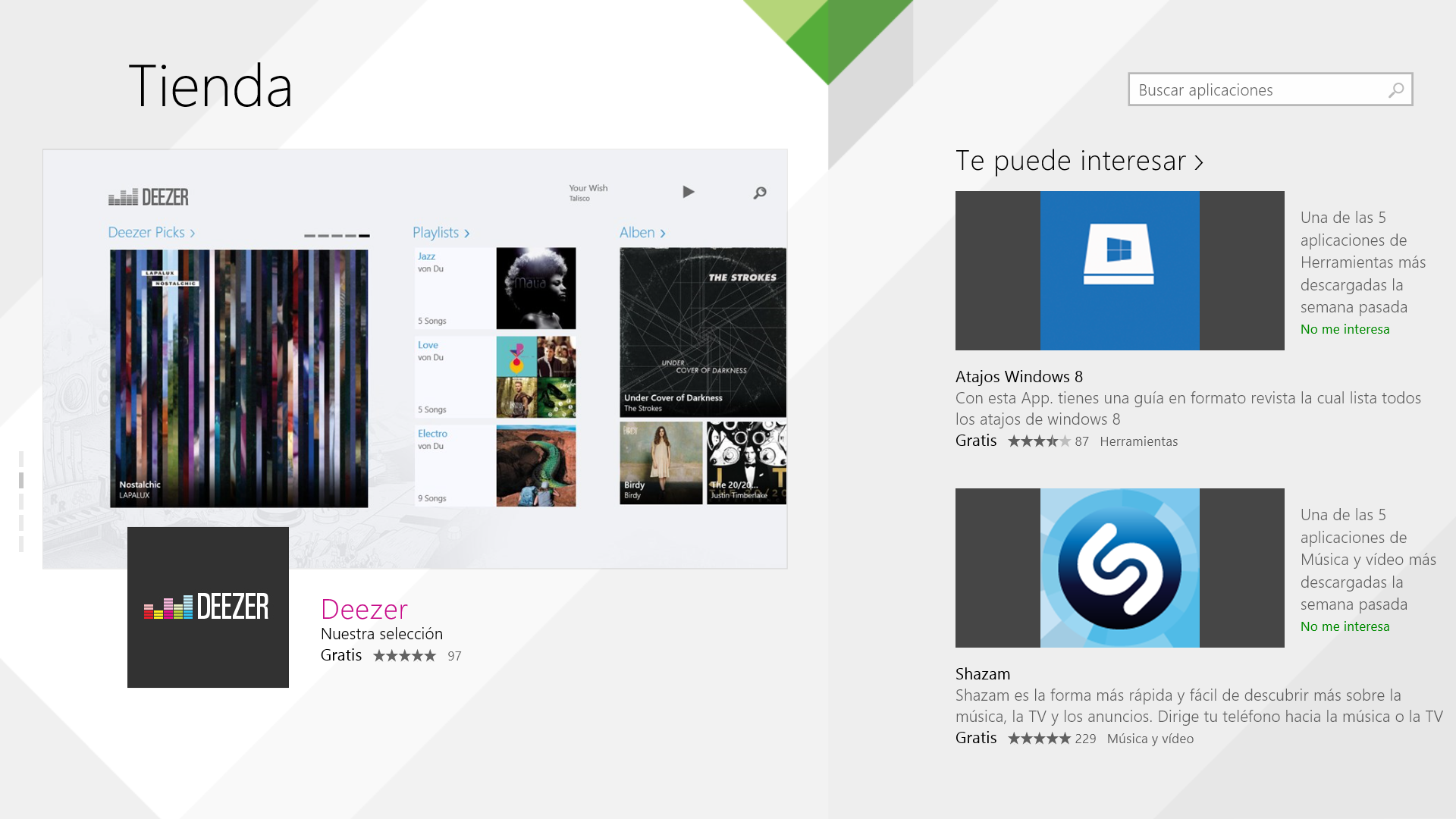Expand the Te puede interesar section
This screenshot has width=1456, height=819.
click(x=1199, y=162)
